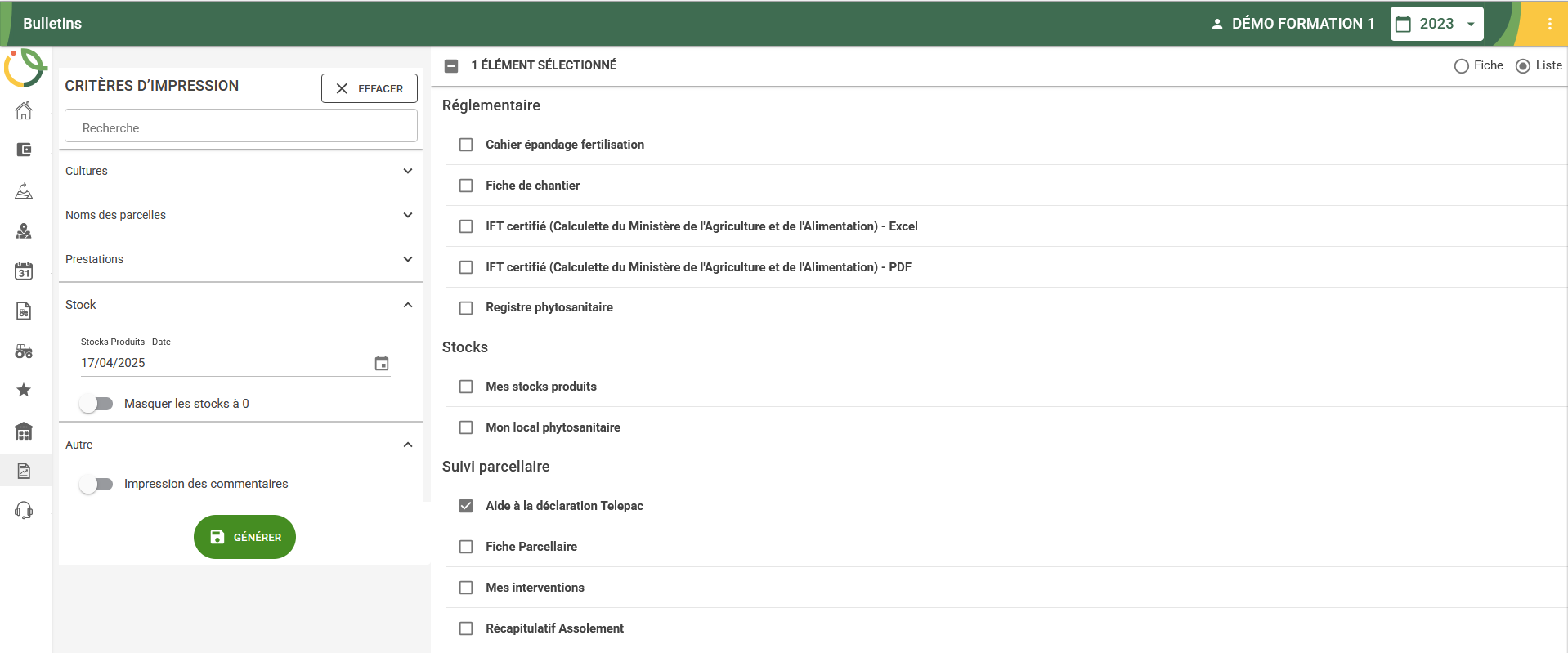Check Mes stocks produits
Screen dimensions: 1568x653
click(x=466, y=387)
